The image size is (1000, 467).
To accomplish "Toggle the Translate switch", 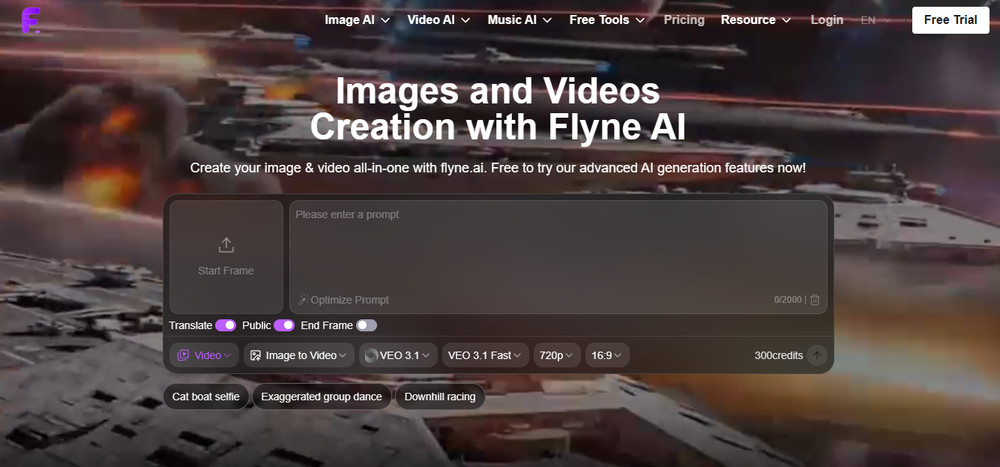I will pos(226,325).
